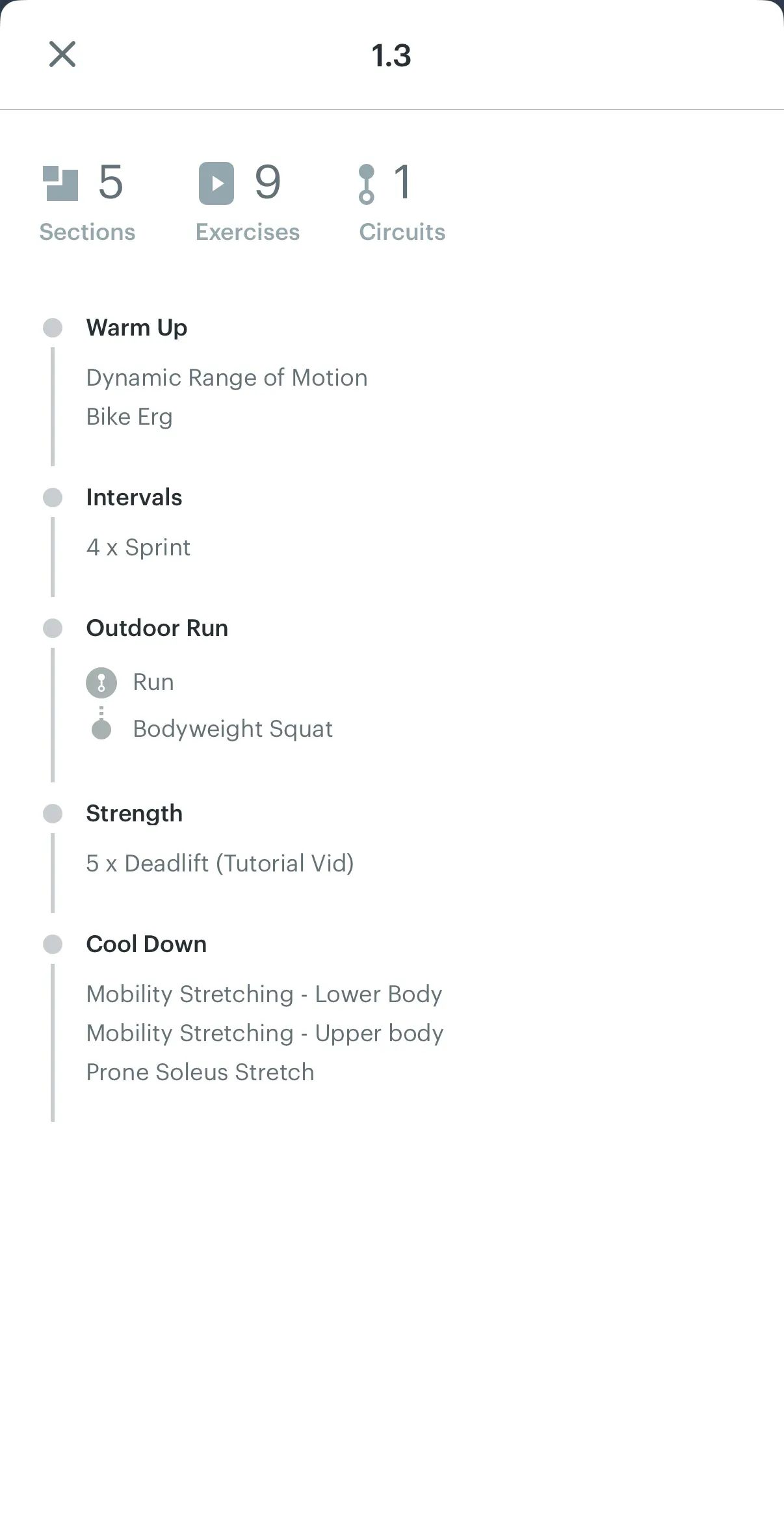Select the circuit icon beside Run
The height and width of the screenshot is (1527, 784).
[x=101, y=683]
